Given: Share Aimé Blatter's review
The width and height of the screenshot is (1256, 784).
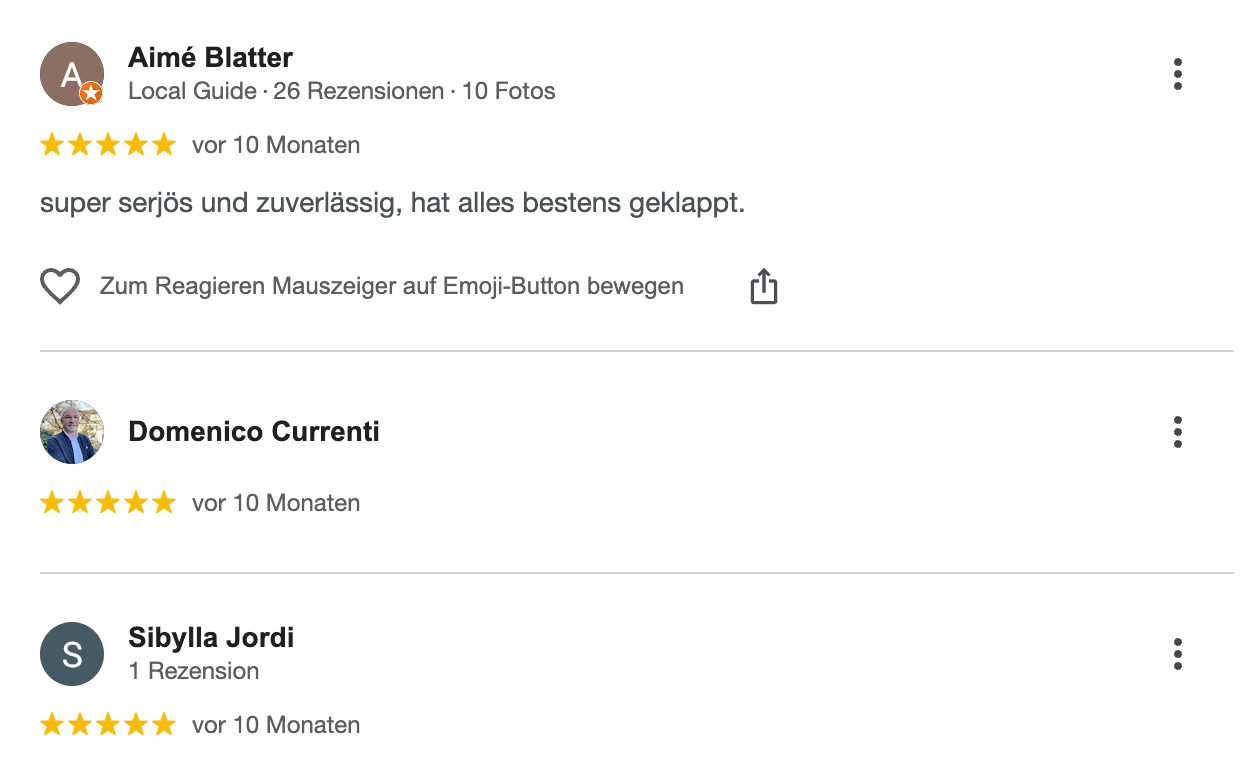Looking at the screenshot, I should [x=763, y=287].
